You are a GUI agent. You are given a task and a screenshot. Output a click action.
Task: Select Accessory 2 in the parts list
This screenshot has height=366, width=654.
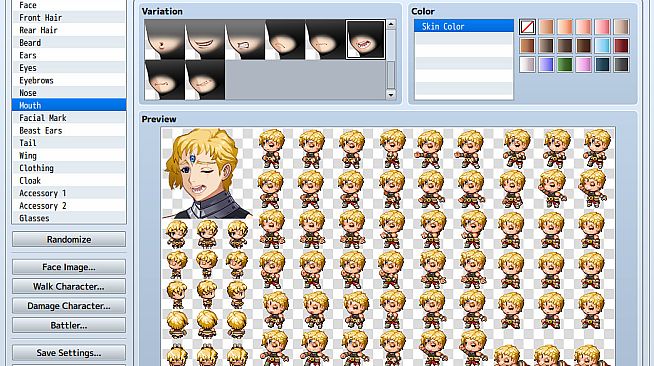click(69, 206)
